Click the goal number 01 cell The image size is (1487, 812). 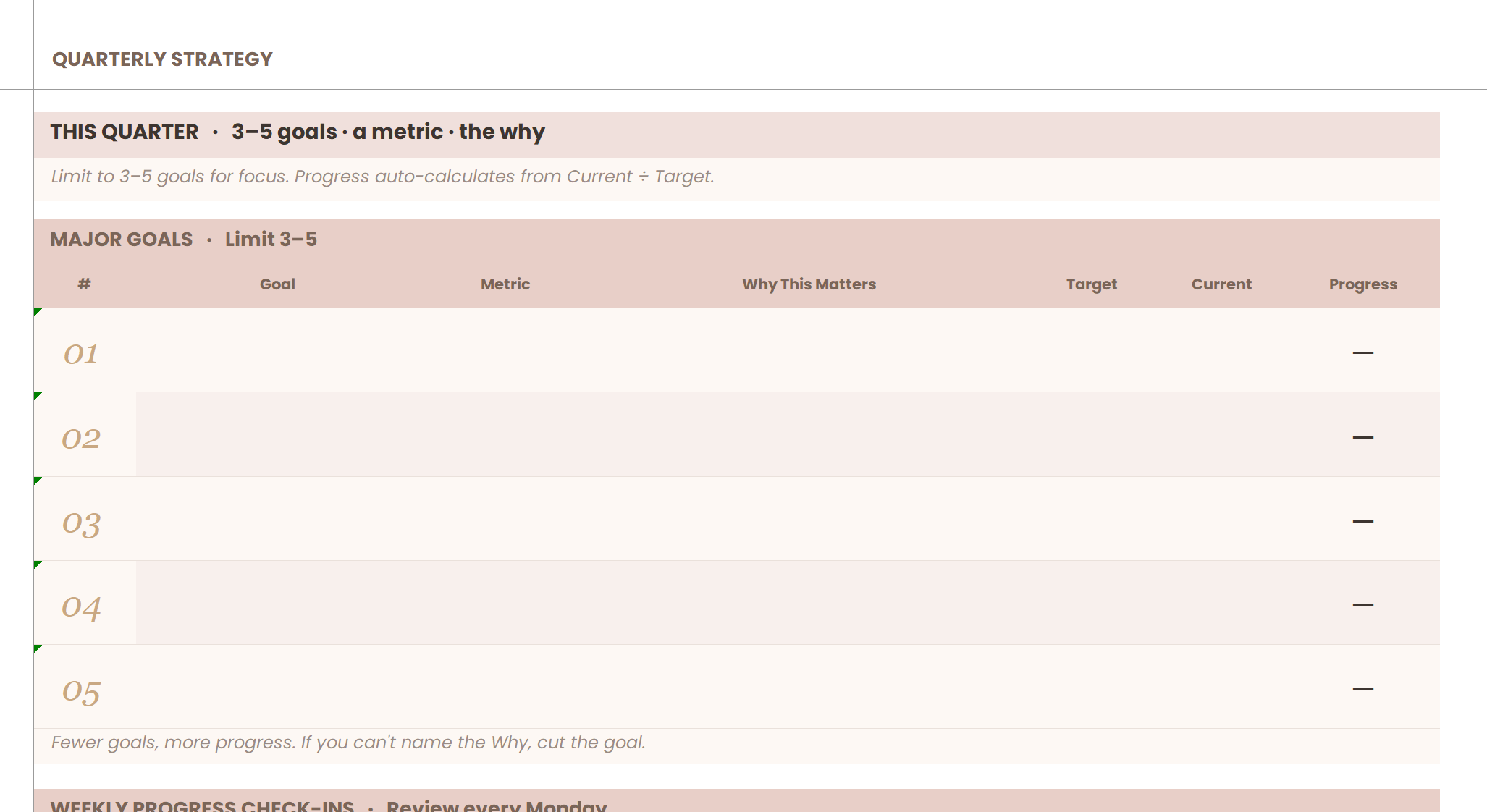tap(81, 353)
